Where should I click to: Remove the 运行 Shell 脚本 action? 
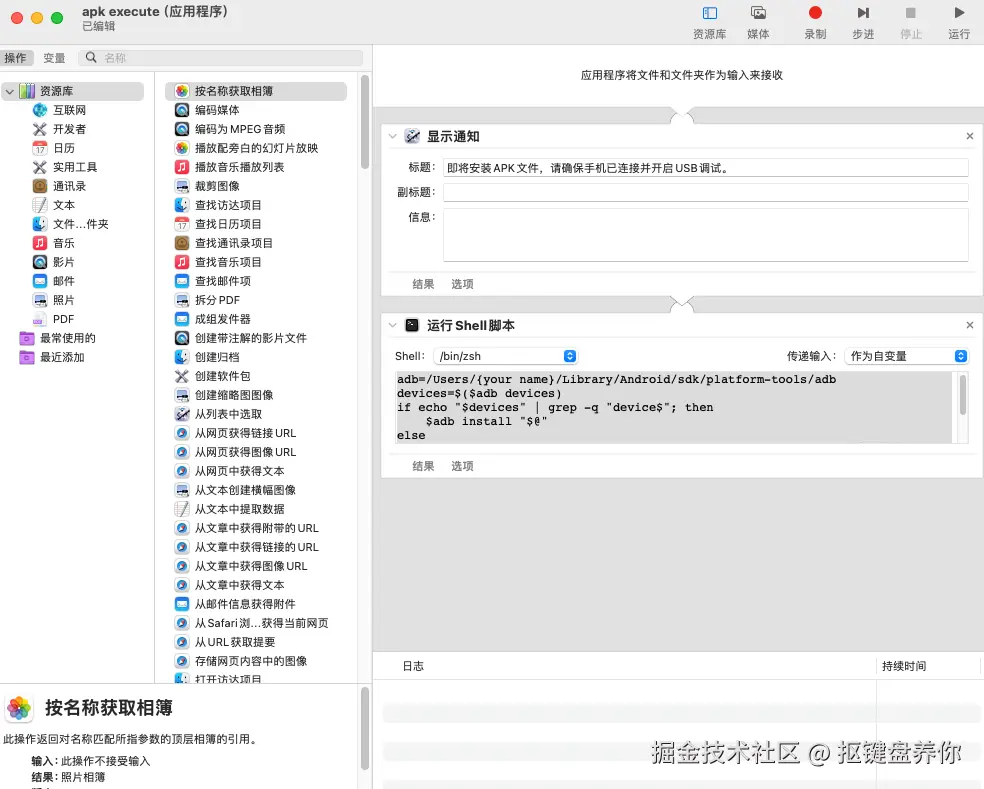click(970, 325)
